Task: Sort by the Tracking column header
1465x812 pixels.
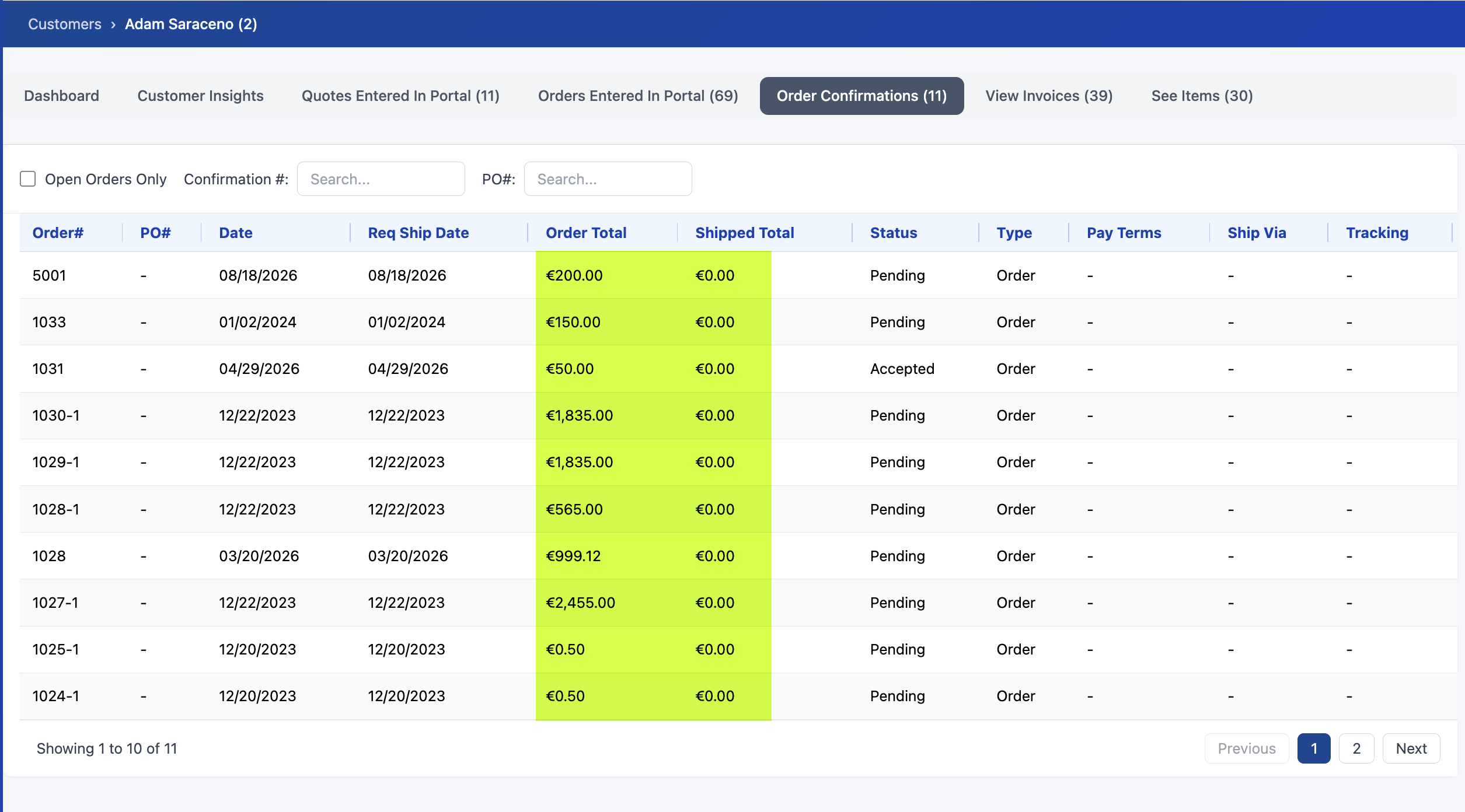Action: pos(1377,233)
